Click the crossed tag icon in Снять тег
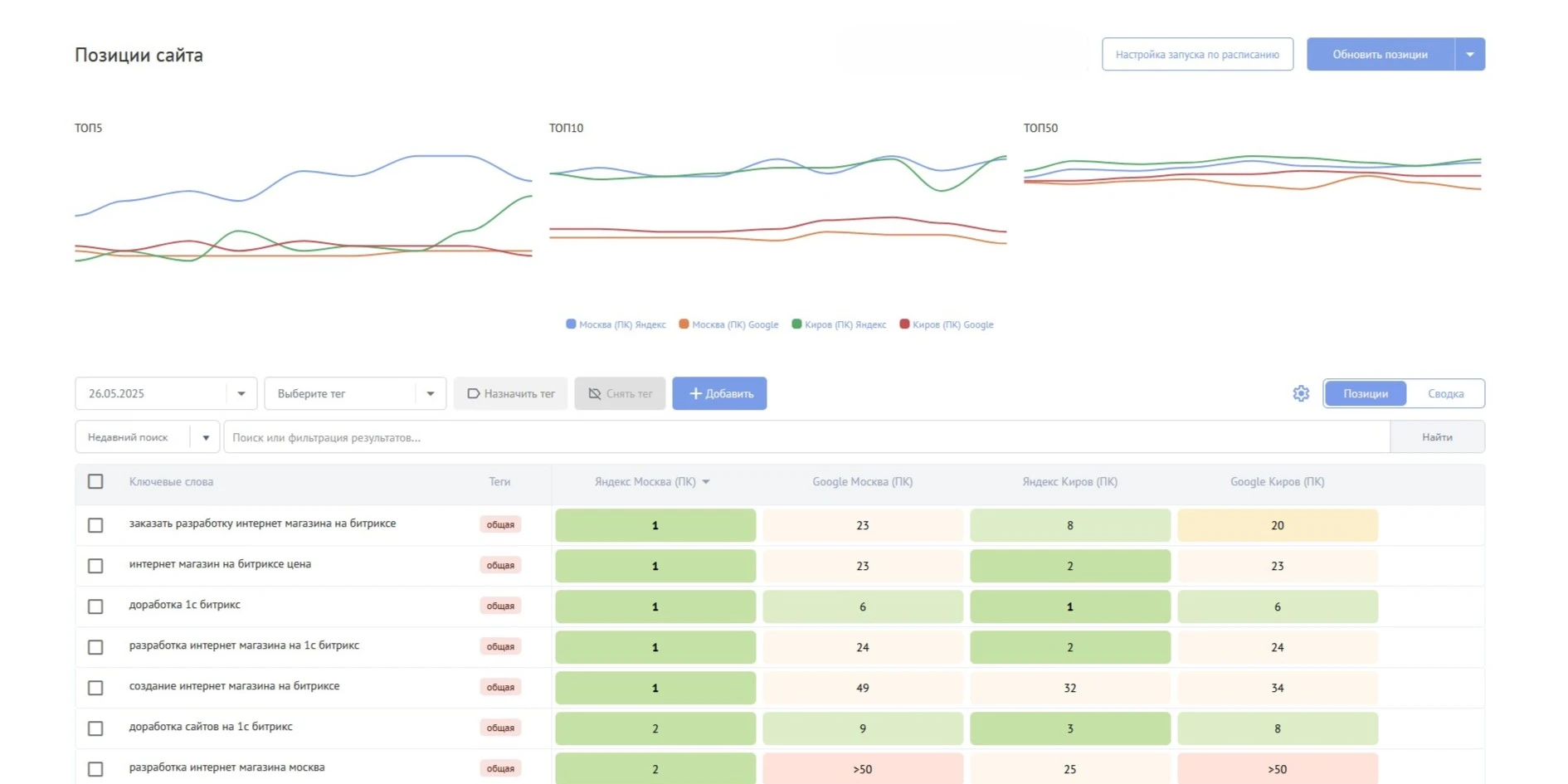This screenshot has height=784, width=1568. (x=595, y=393)
